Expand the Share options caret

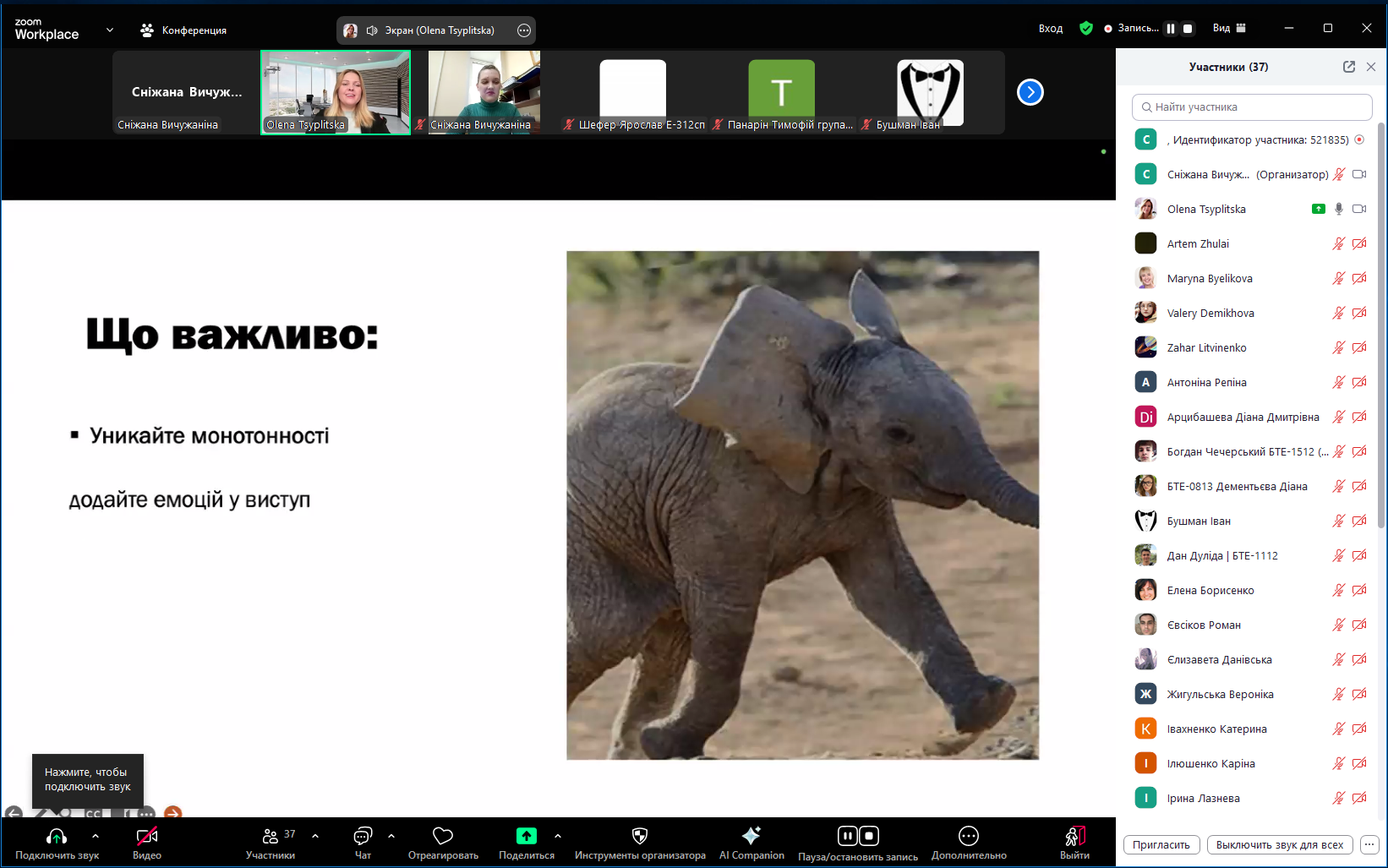(558, 836)
